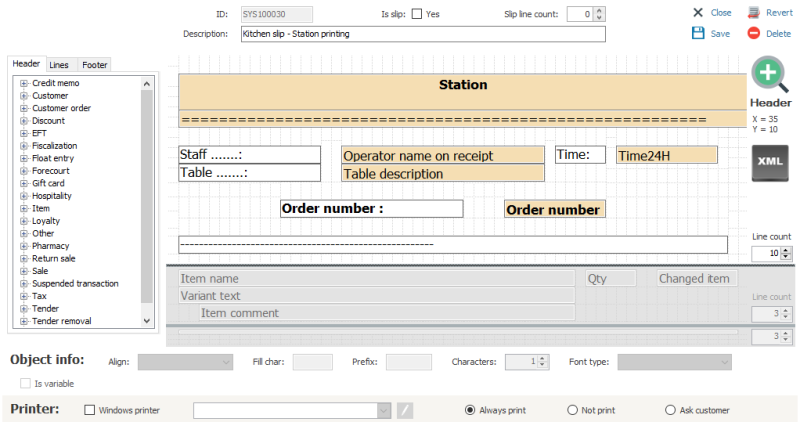Select the 'Time:' label box

tap(580, 155)
